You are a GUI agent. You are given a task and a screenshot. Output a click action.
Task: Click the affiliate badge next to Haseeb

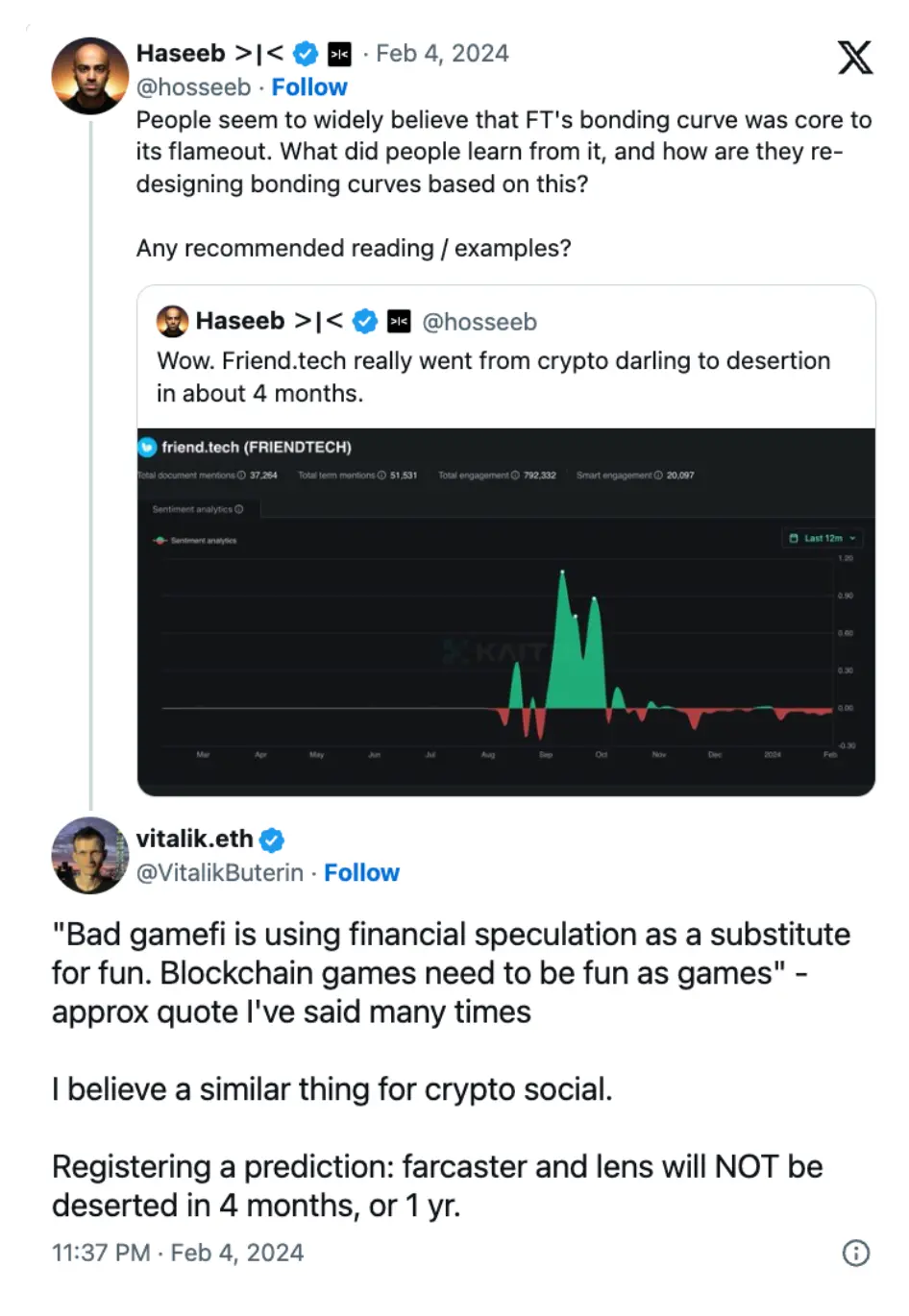tap(339, 54)
